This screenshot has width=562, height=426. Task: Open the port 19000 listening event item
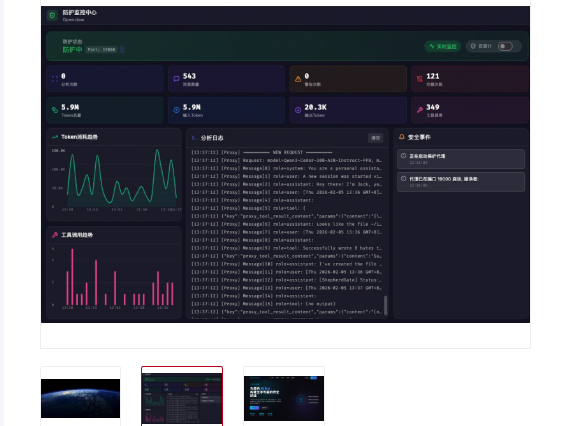click(461, 182)
